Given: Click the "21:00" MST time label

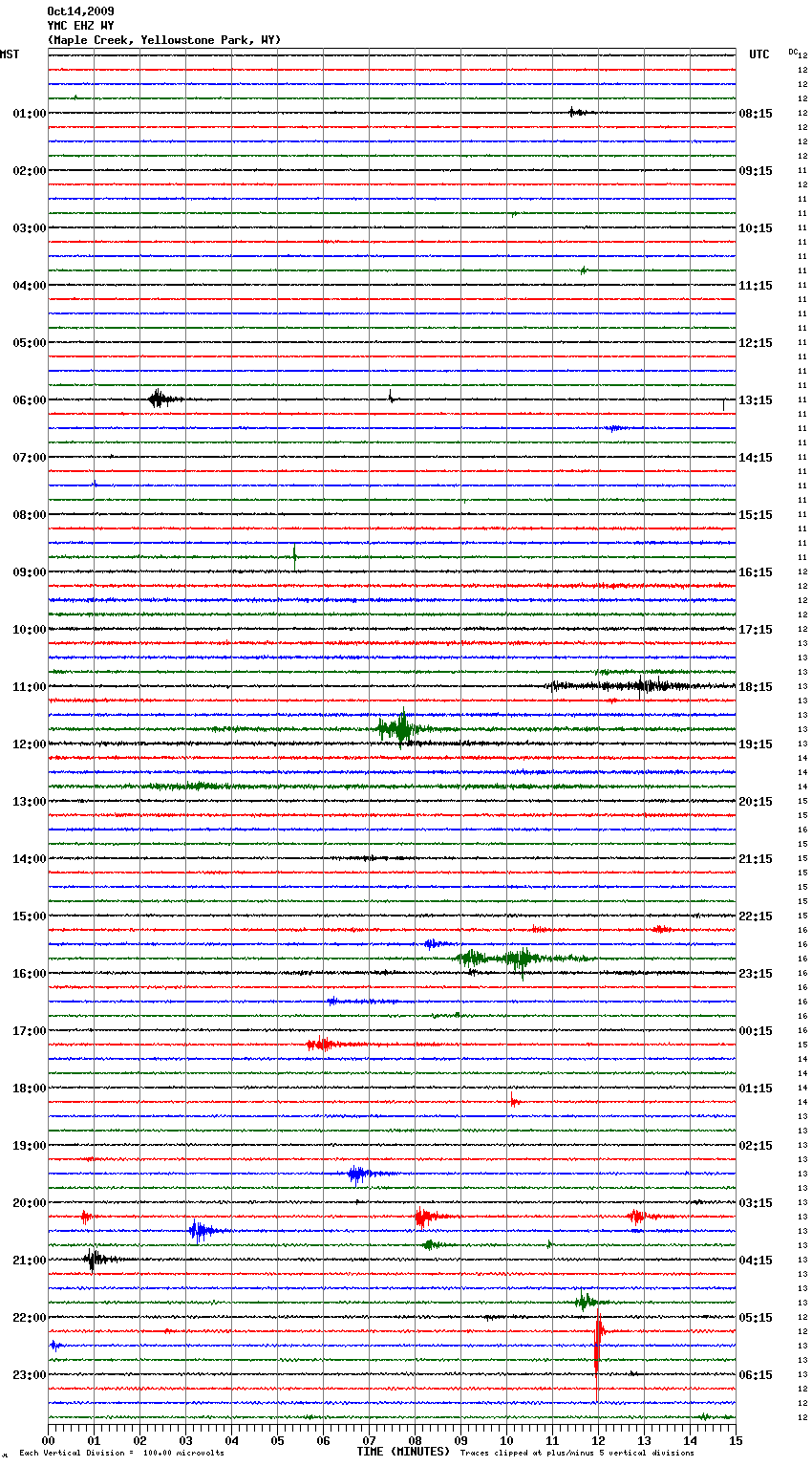Looking at the screenshot, I should [x=30, y=1261].
